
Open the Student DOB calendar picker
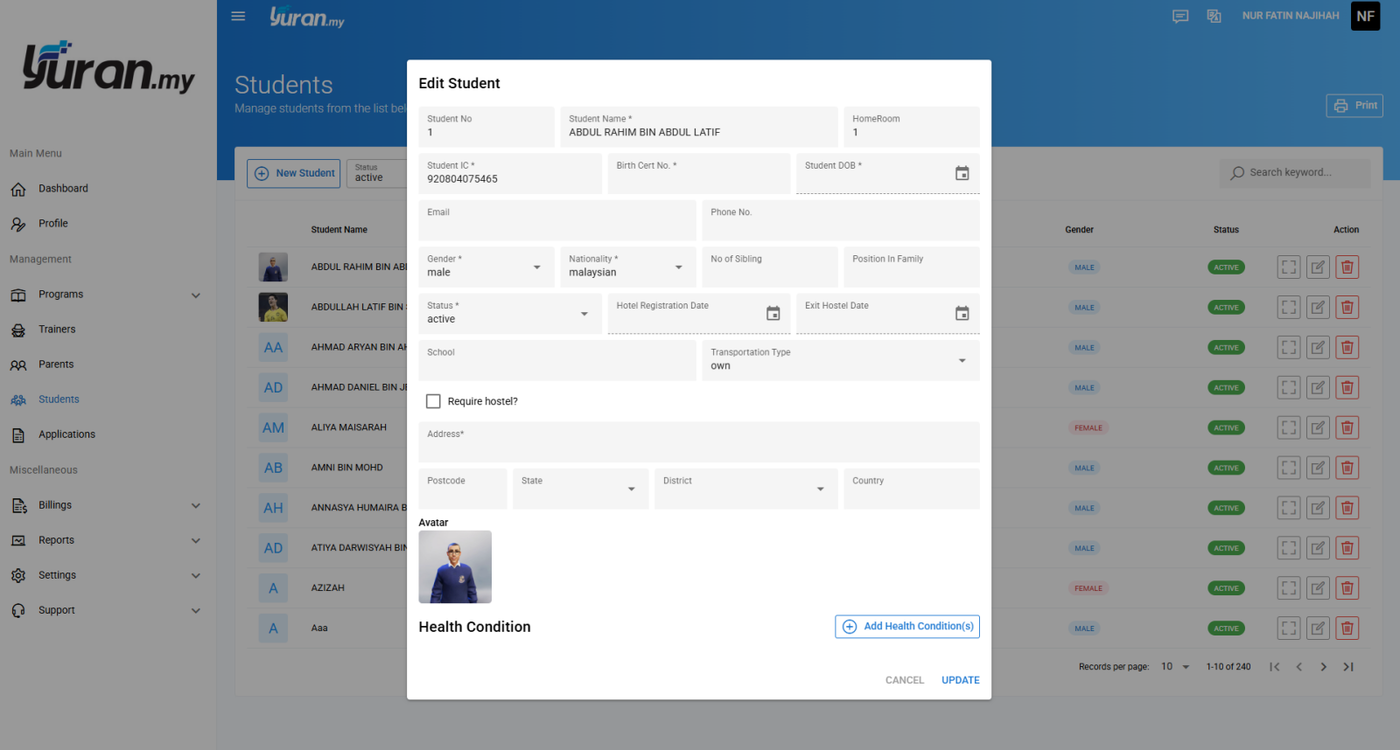coord(962,174)
